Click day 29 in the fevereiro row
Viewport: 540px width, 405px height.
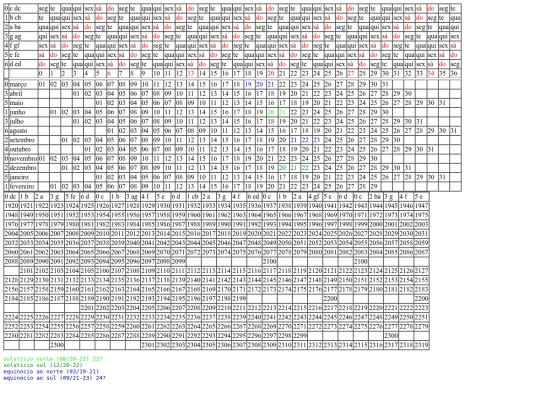(374, 187)
